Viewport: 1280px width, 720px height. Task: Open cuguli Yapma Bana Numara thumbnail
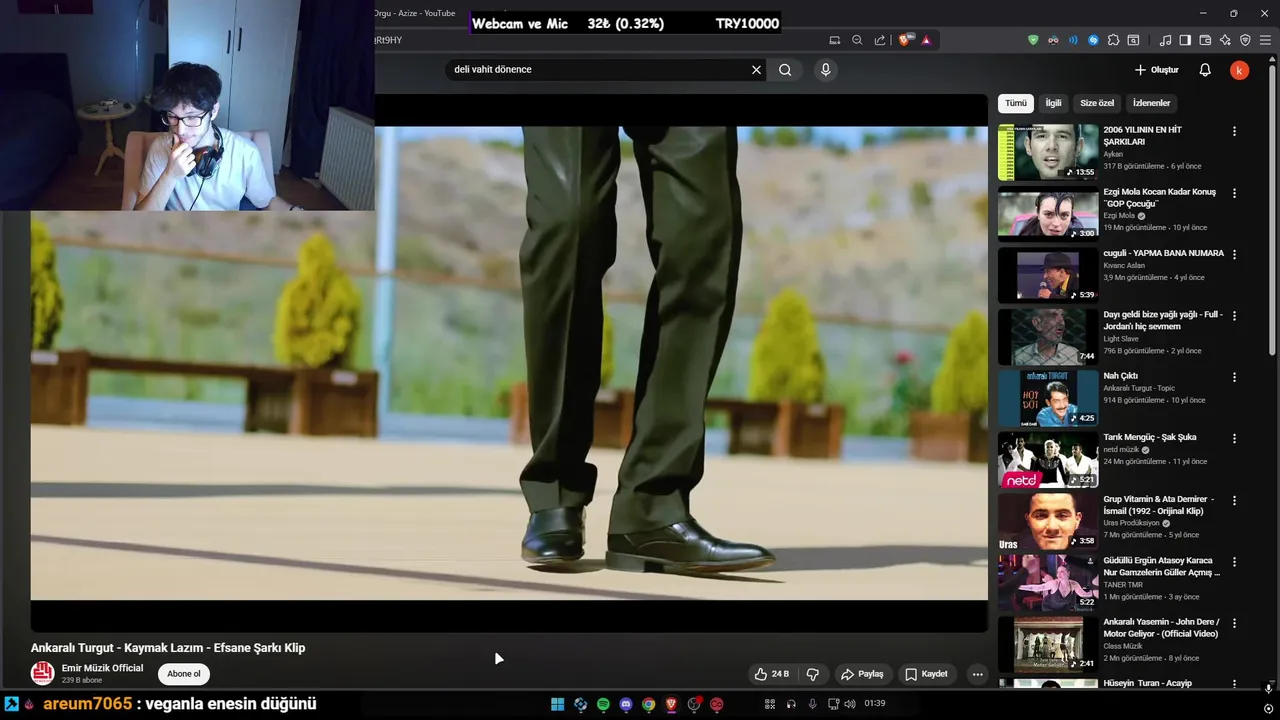(x=1048, y=275)
